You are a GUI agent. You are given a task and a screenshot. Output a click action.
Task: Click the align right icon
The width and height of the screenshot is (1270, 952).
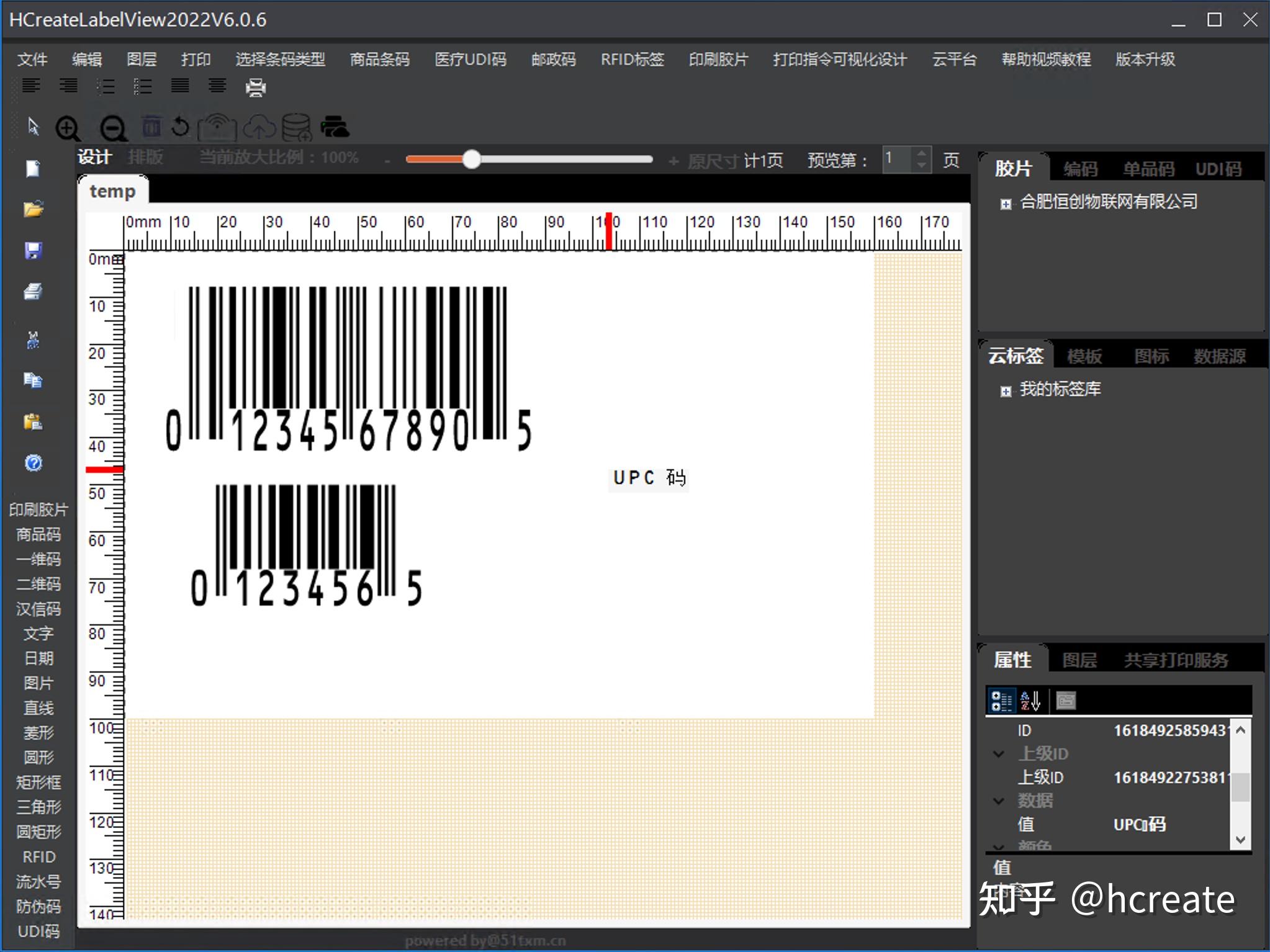[x=68, y=86]
